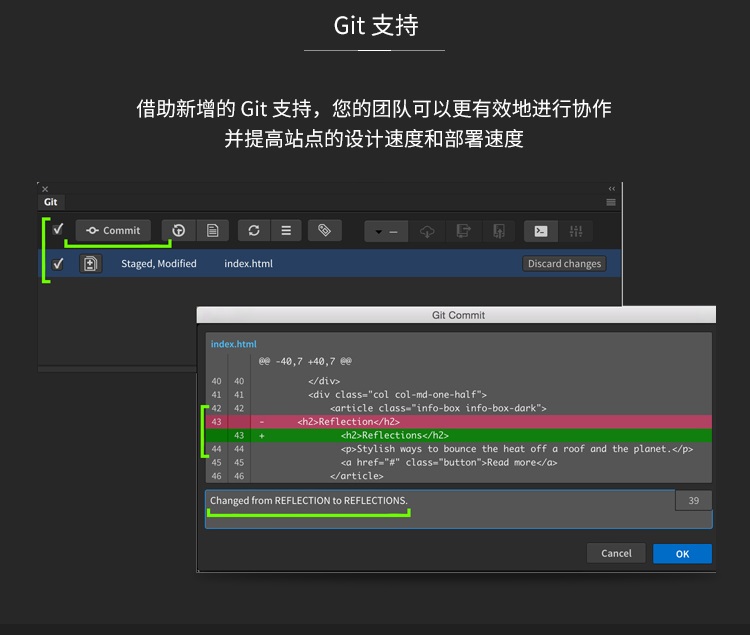The width and height of the screenshot is (750, 635).
Task: Click the Commit button in the Git panel
Action: (113, 230)
